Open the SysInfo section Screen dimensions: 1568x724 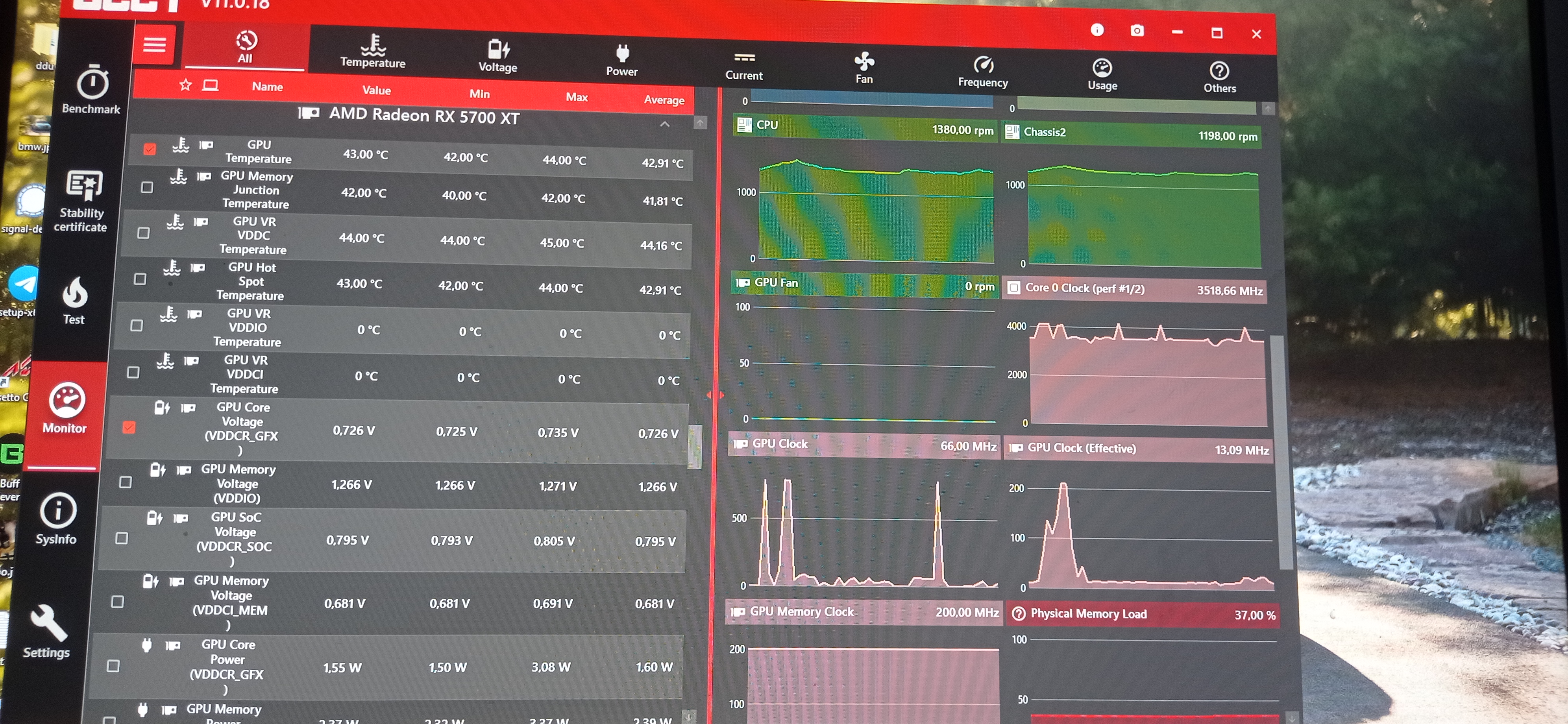point(57,518)
